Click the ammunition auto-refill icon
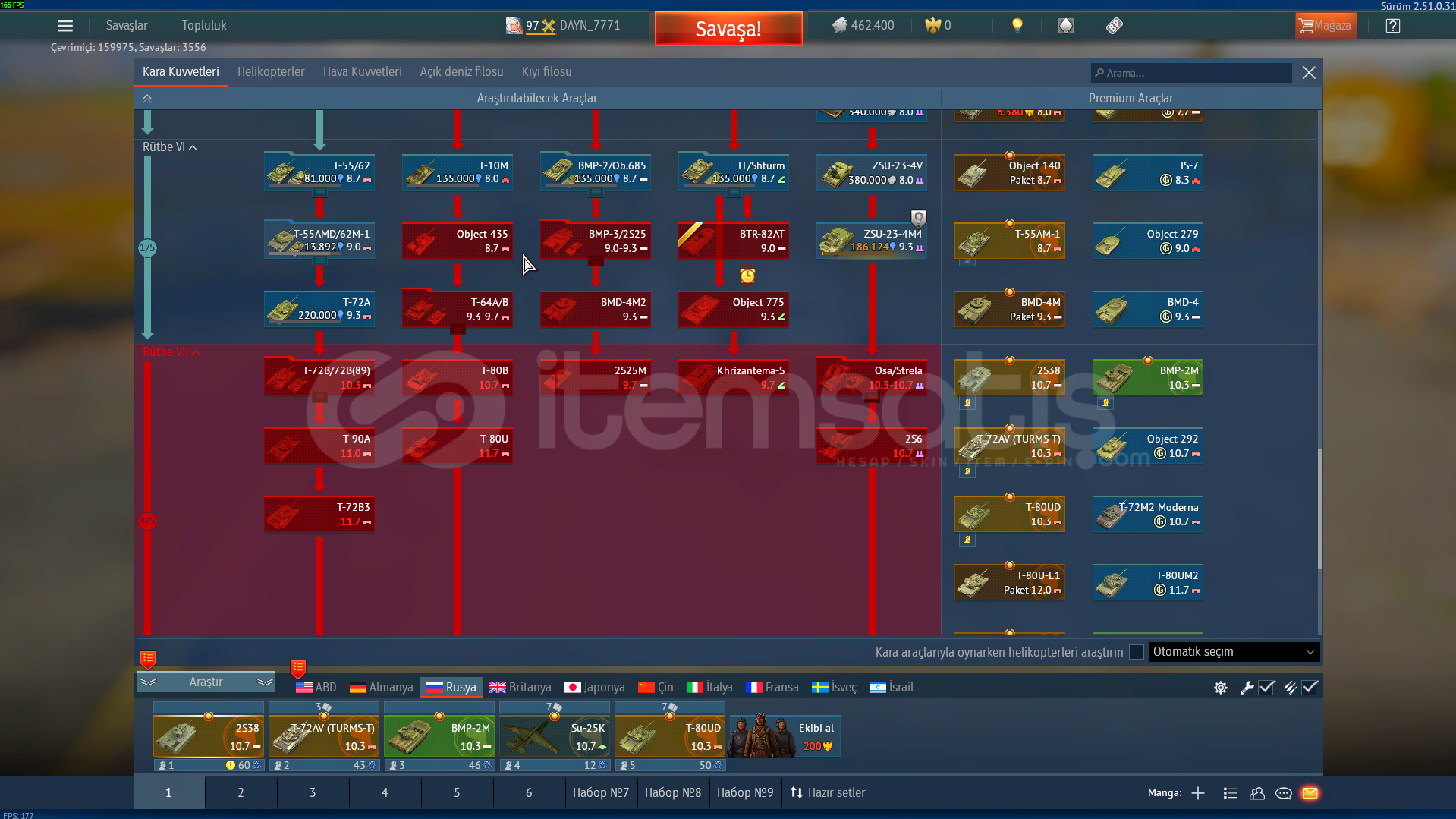The width and height of the screenshot is (1456, 819). [x=1290, y=688]
